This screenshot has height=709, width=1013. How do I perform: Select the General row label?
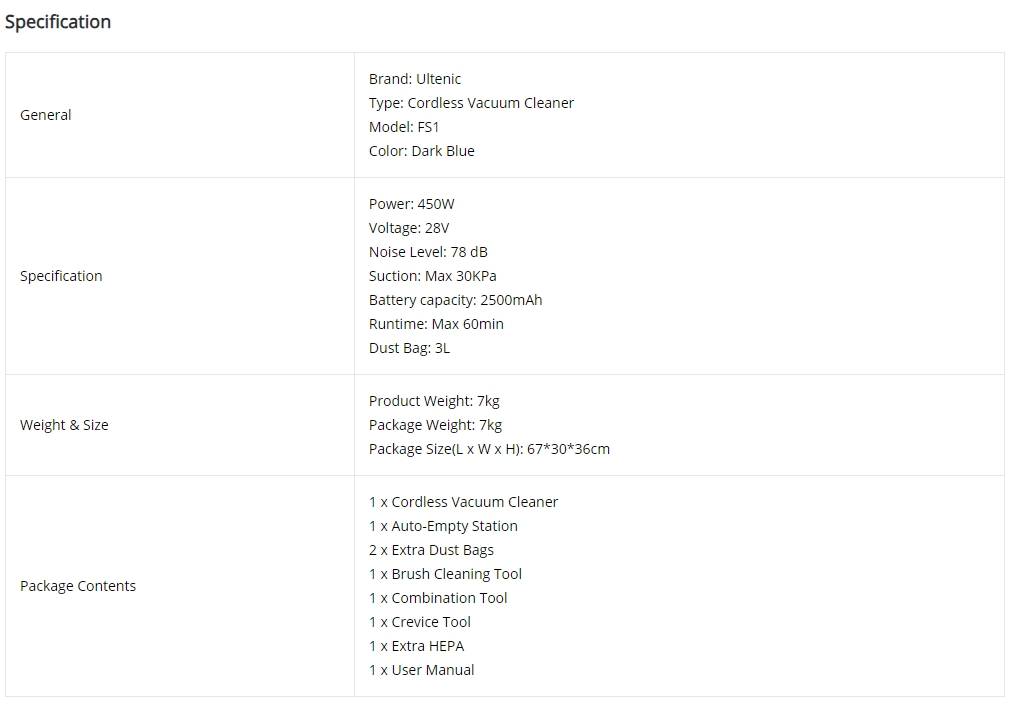(x=45, y=115)
